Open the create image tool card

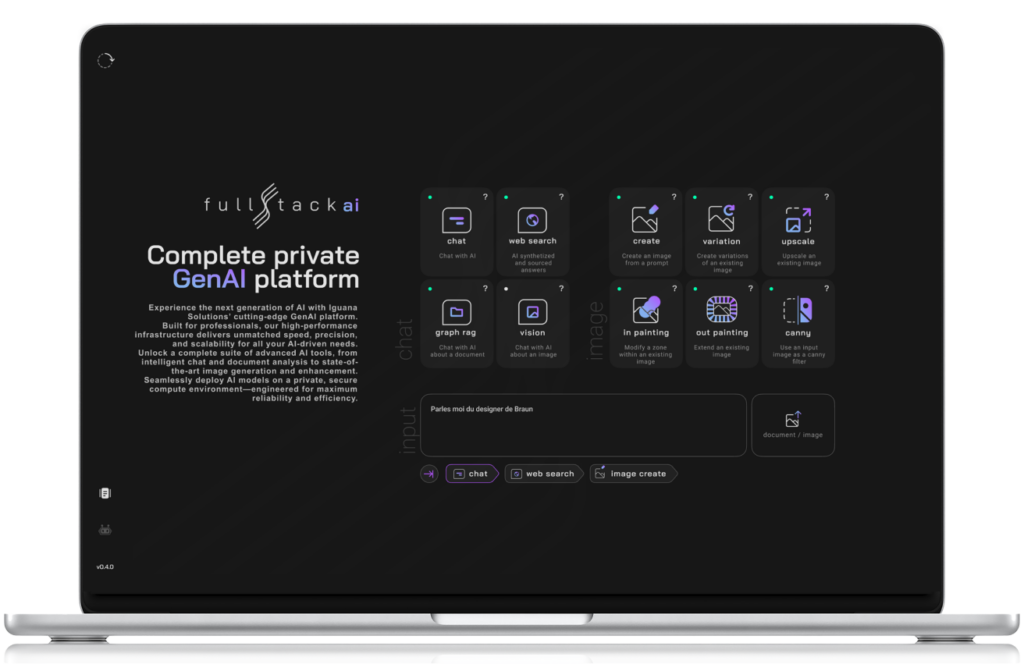pos(646,232)
